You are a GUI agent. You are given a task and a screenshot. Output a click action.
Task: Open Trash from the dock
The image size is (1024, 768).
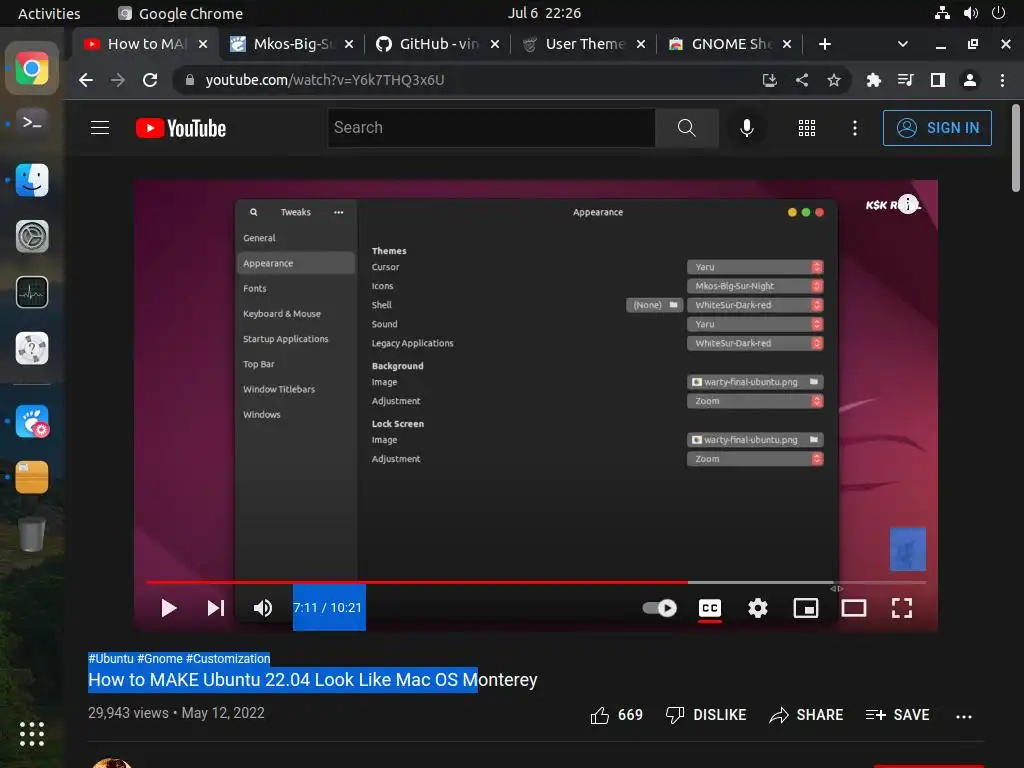coord(32,534)
